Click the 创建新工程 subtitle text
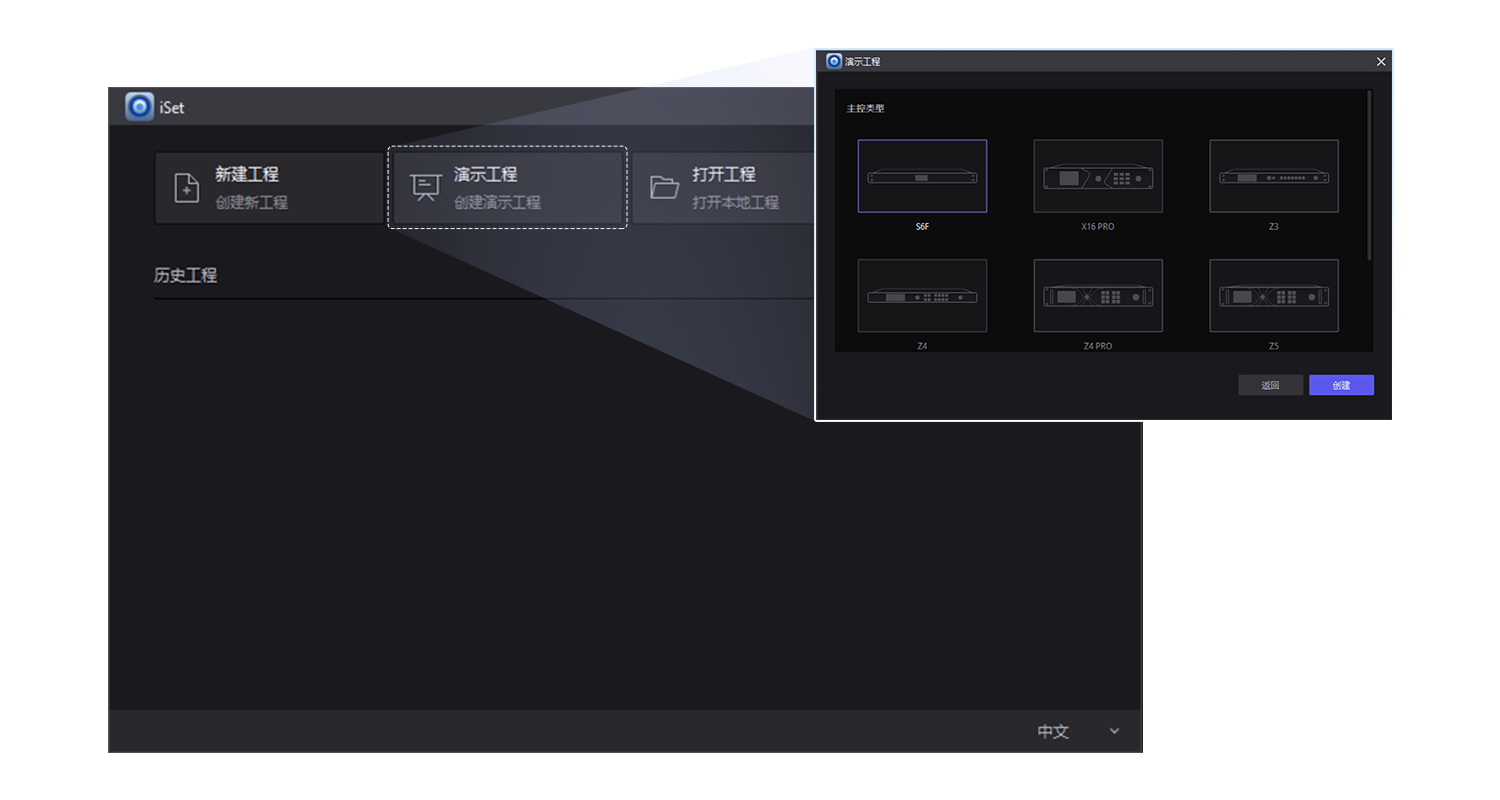This screenshot has width=1500, height=800. (251, 203)
